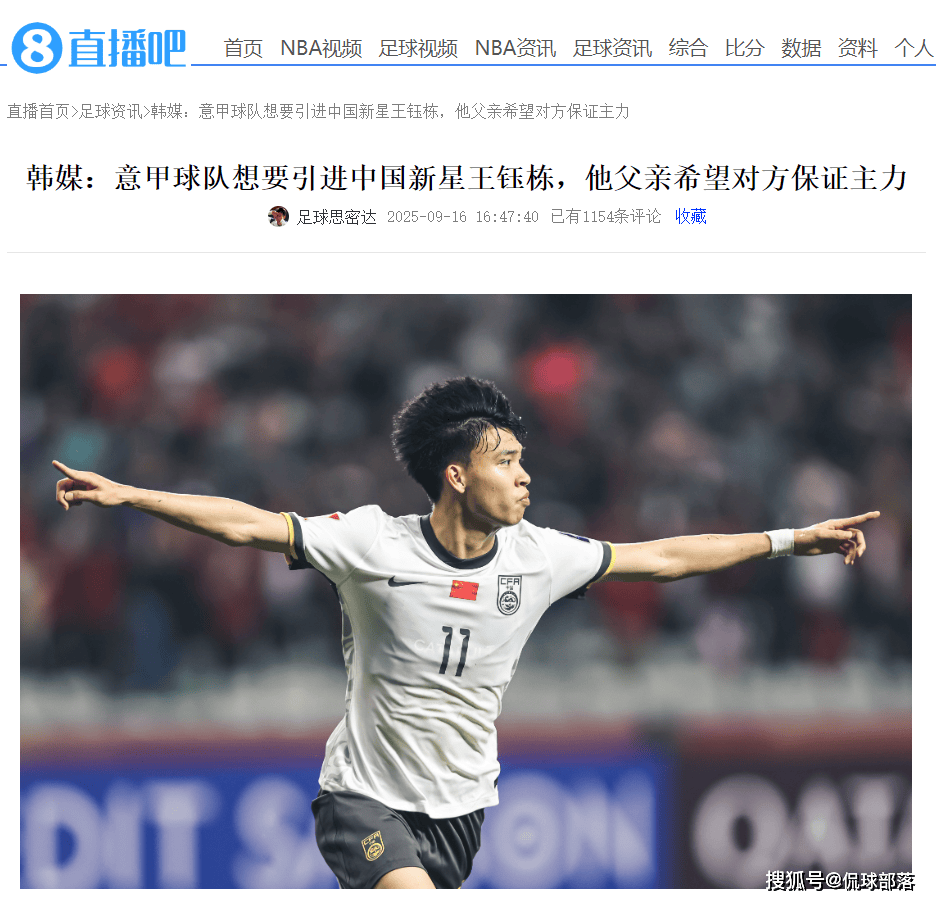936x902 pixels.
Task: Open the 首页 menu item
Action: 243,48
